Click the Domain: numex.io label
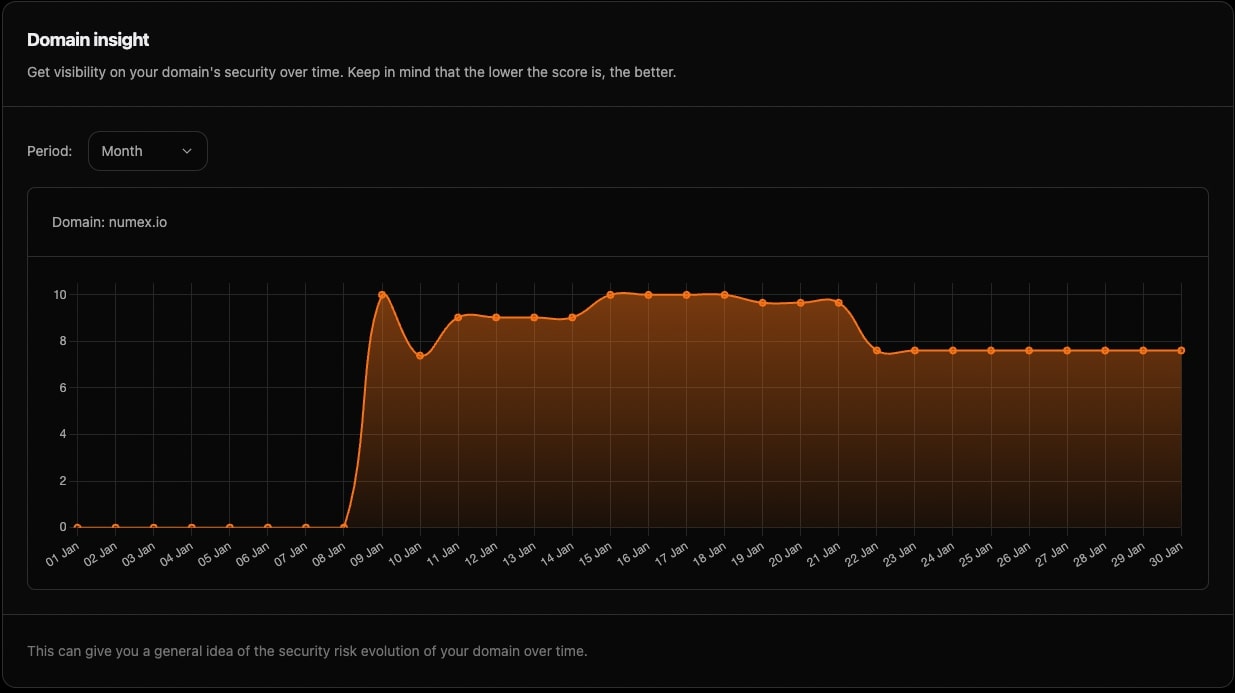The height and width of the screenshot is (693, 1235). click(x=110, y=222)
